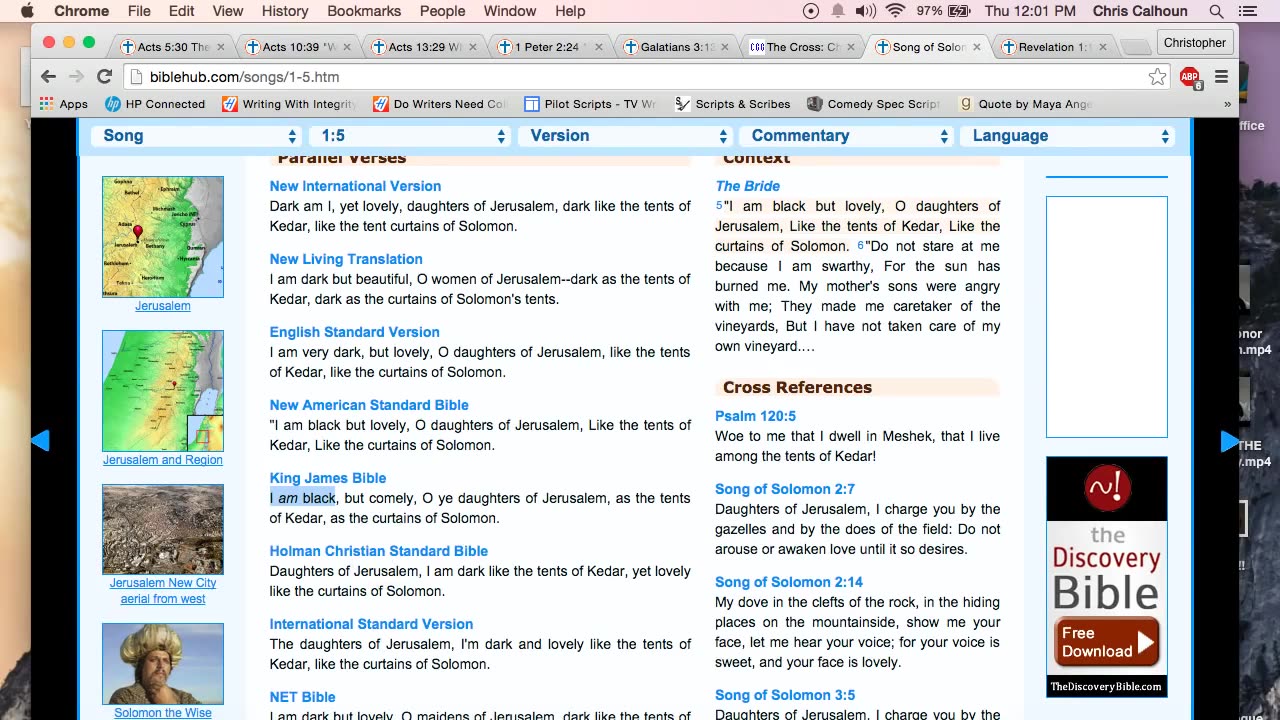Open the Song of Solomon 3:5 reference

tap(785, 695)
